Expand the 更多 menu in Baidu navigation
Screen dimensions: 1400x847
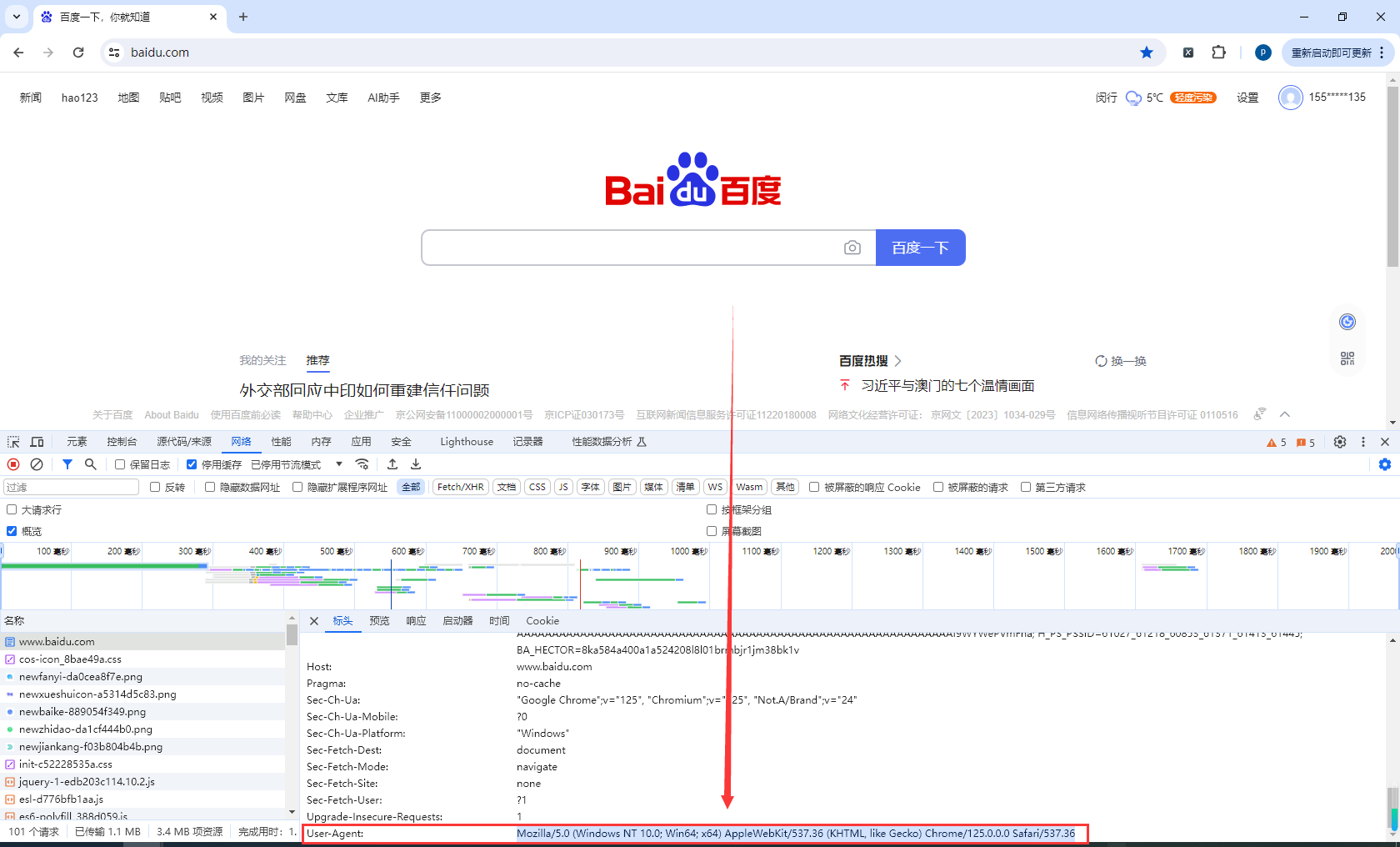[x=431, y=98]
